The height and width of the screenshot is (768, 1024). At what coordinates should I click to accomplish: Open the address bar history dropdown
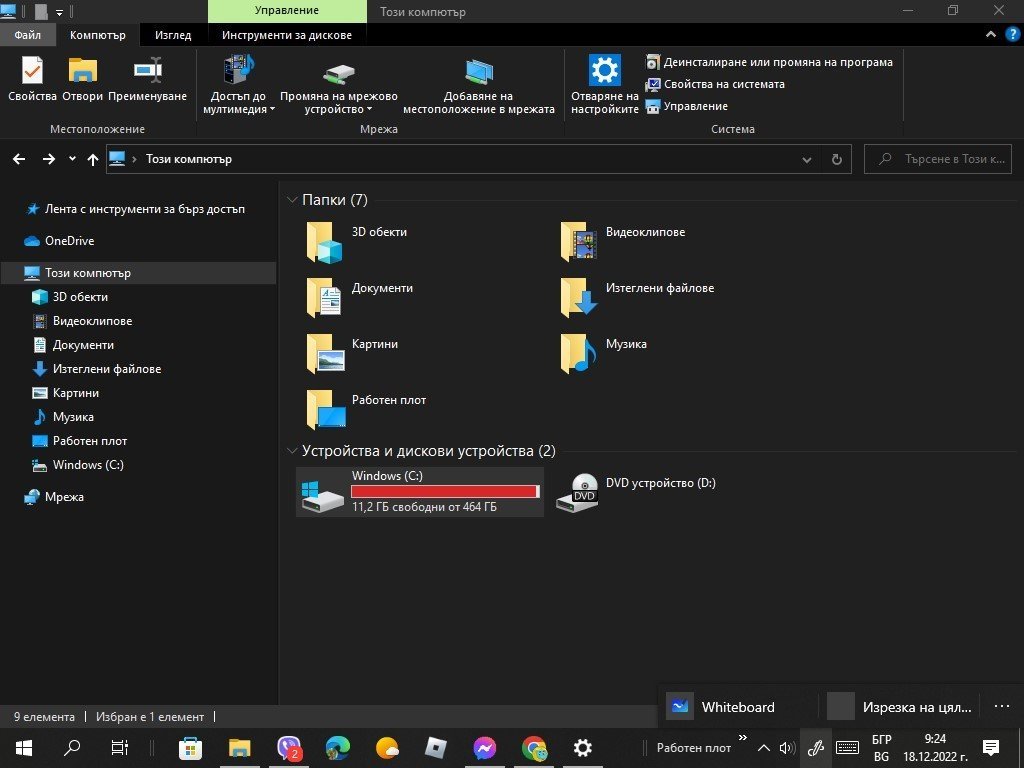(807, 159)
